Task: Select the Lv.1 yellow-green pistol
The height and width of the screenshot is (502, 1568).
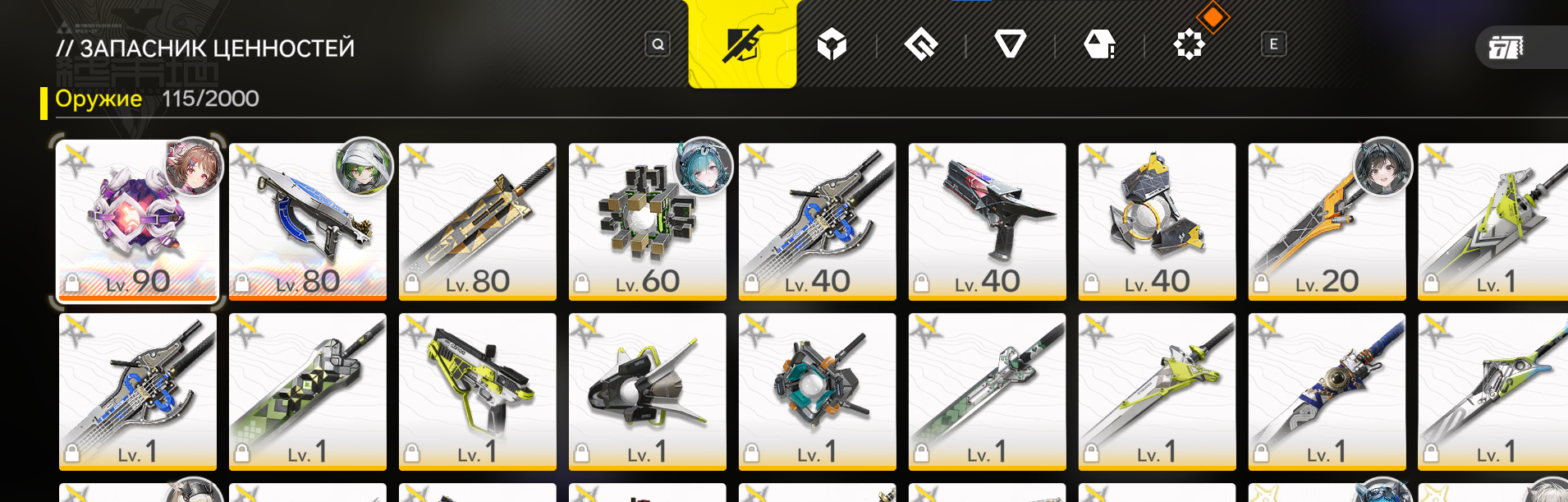Action: [478, 392]
